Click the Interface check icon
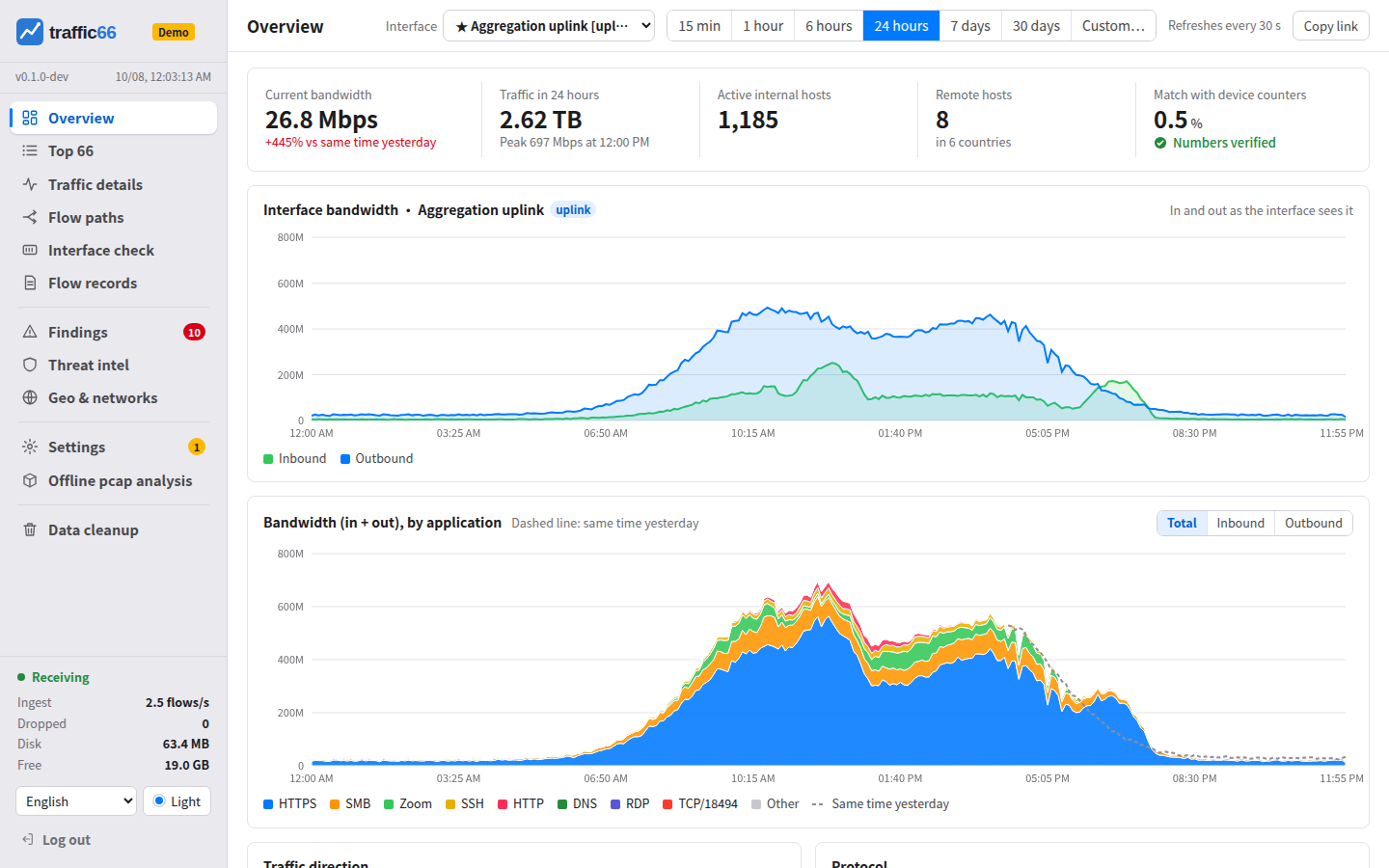The height and width of the screenshot is (868, 1389). pos(30,250)
